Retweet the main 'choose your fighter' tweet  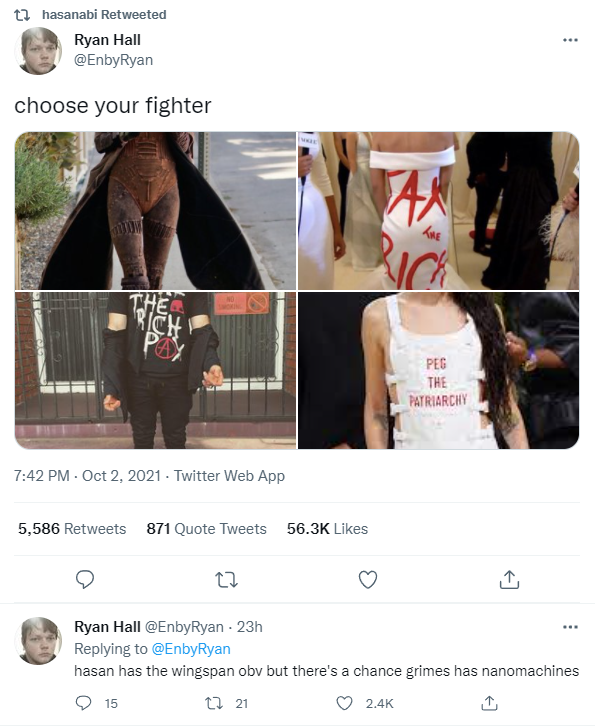(x=226, y=579)
